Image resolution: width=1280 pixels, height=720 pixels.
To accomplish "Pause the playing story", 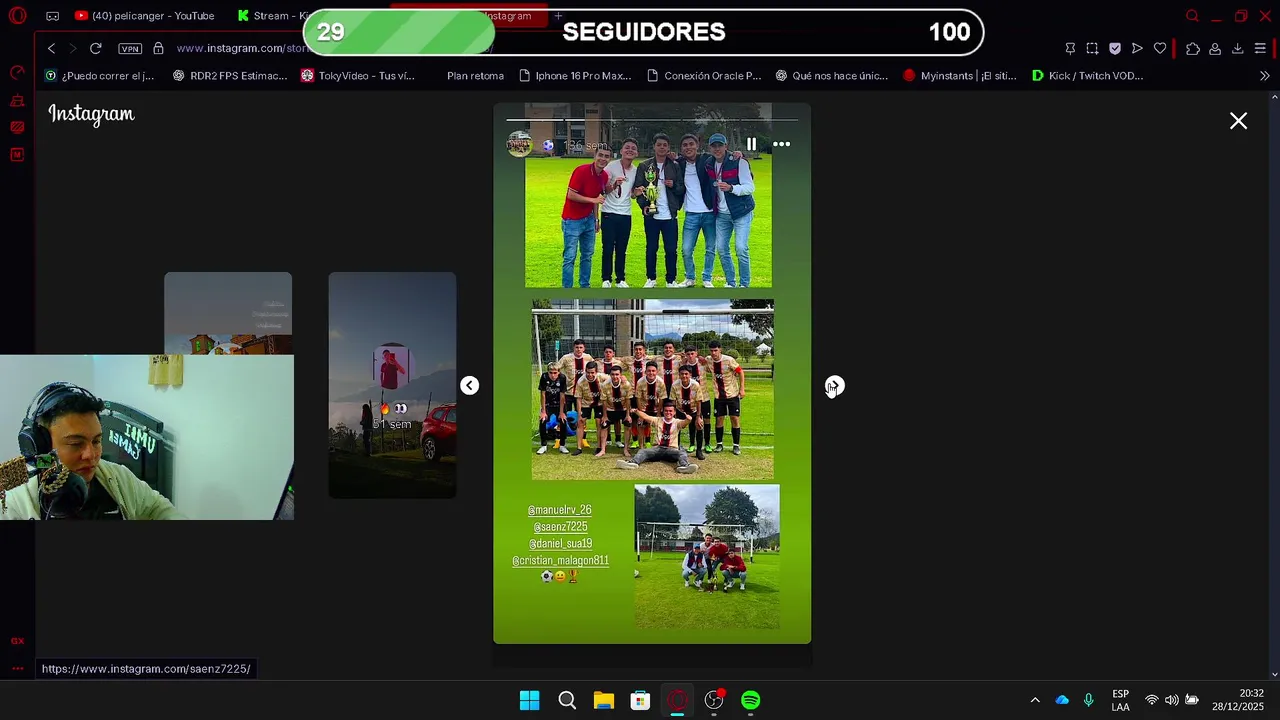I will pos(751,144).
